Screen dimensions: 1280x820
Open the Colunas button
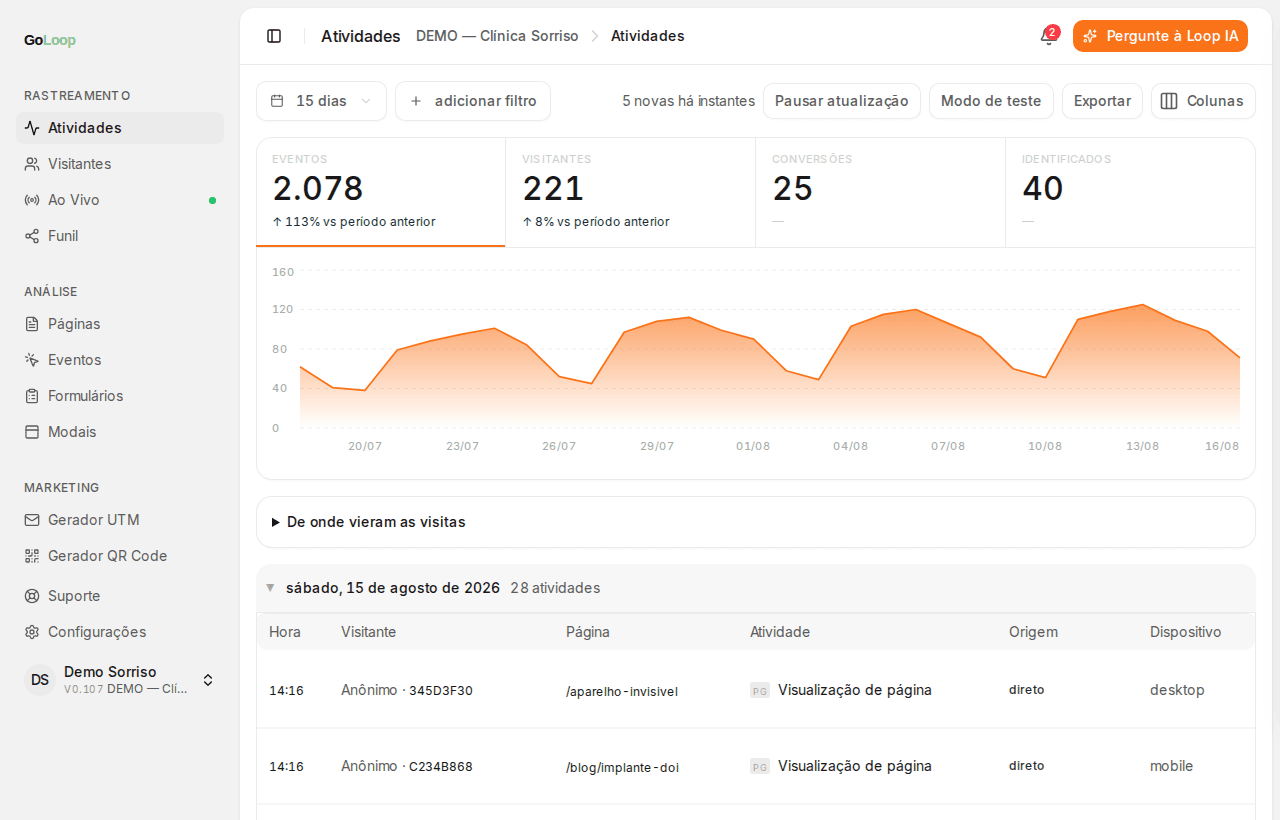pyautogui.click(x=1203, y=101)
